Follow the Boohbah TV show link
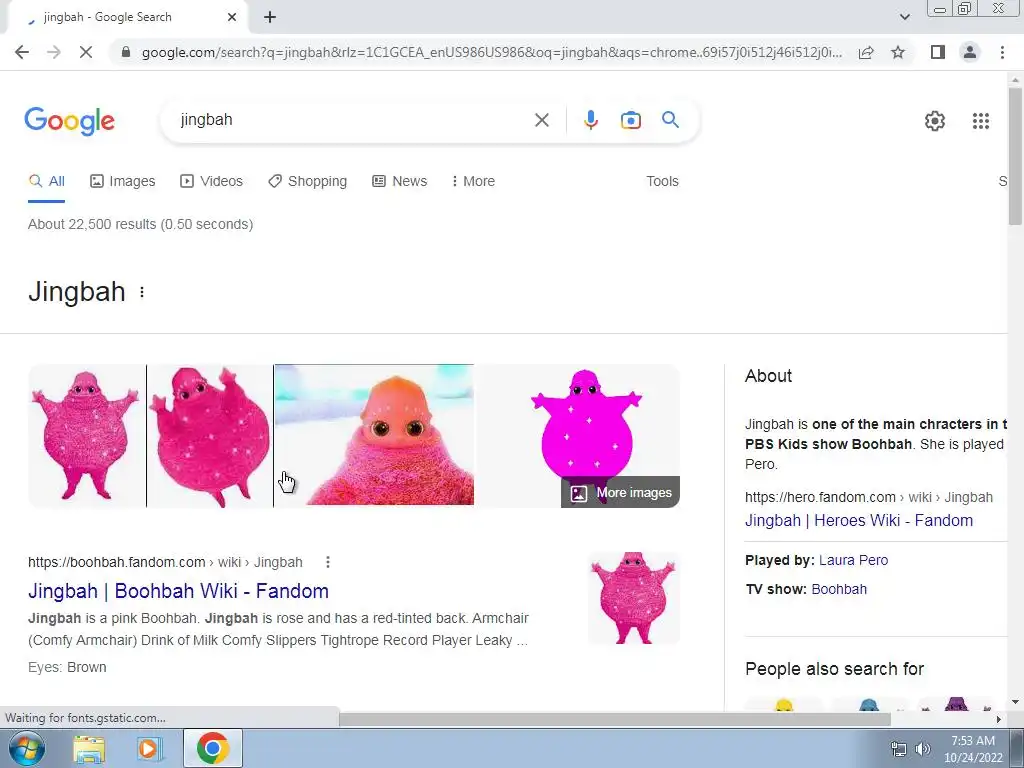Image resolution: width=1024 pixels, height=768 pixels. 839,589
